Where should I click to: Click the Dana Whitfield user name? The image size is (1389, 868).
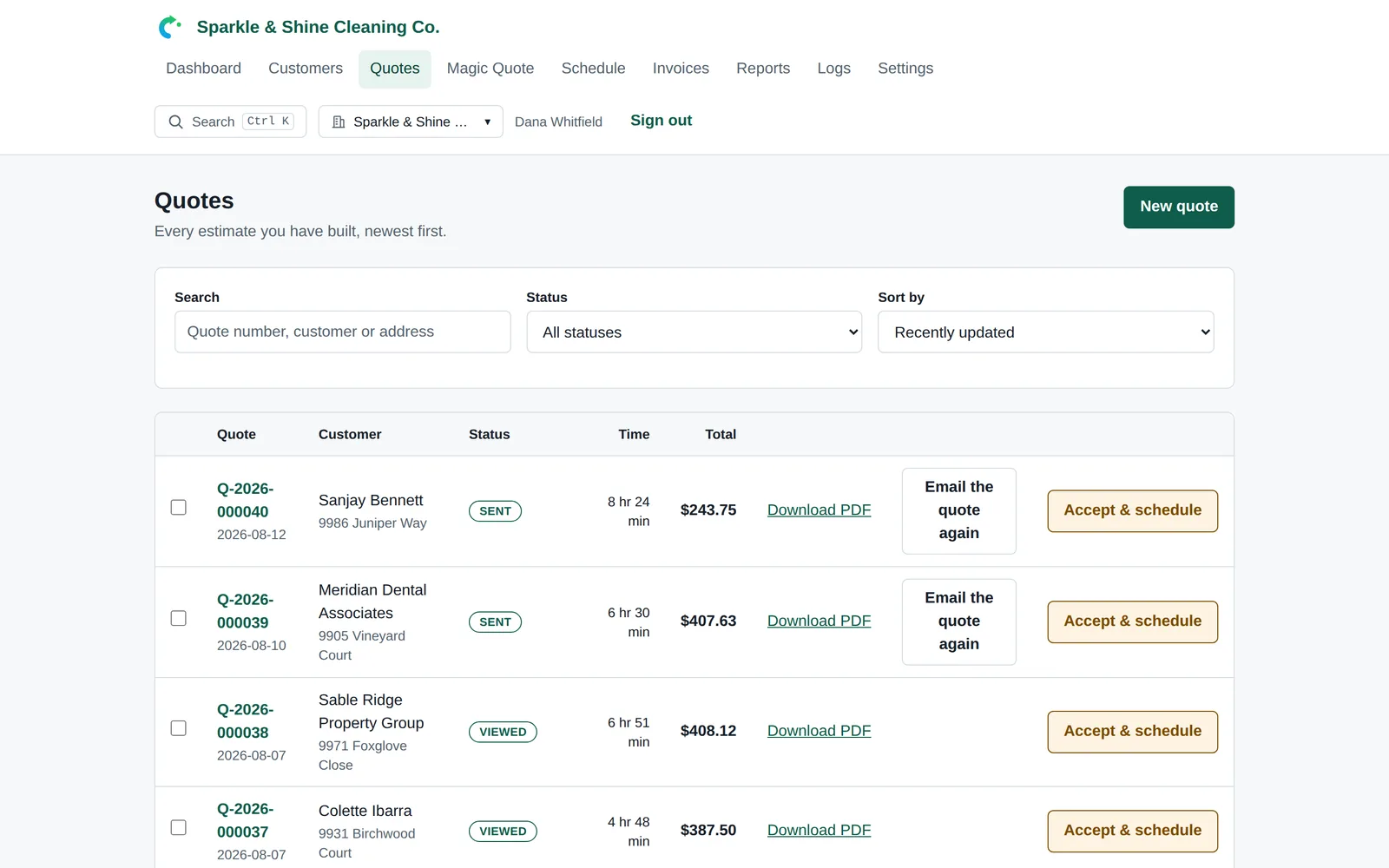[x=558, y=122]
